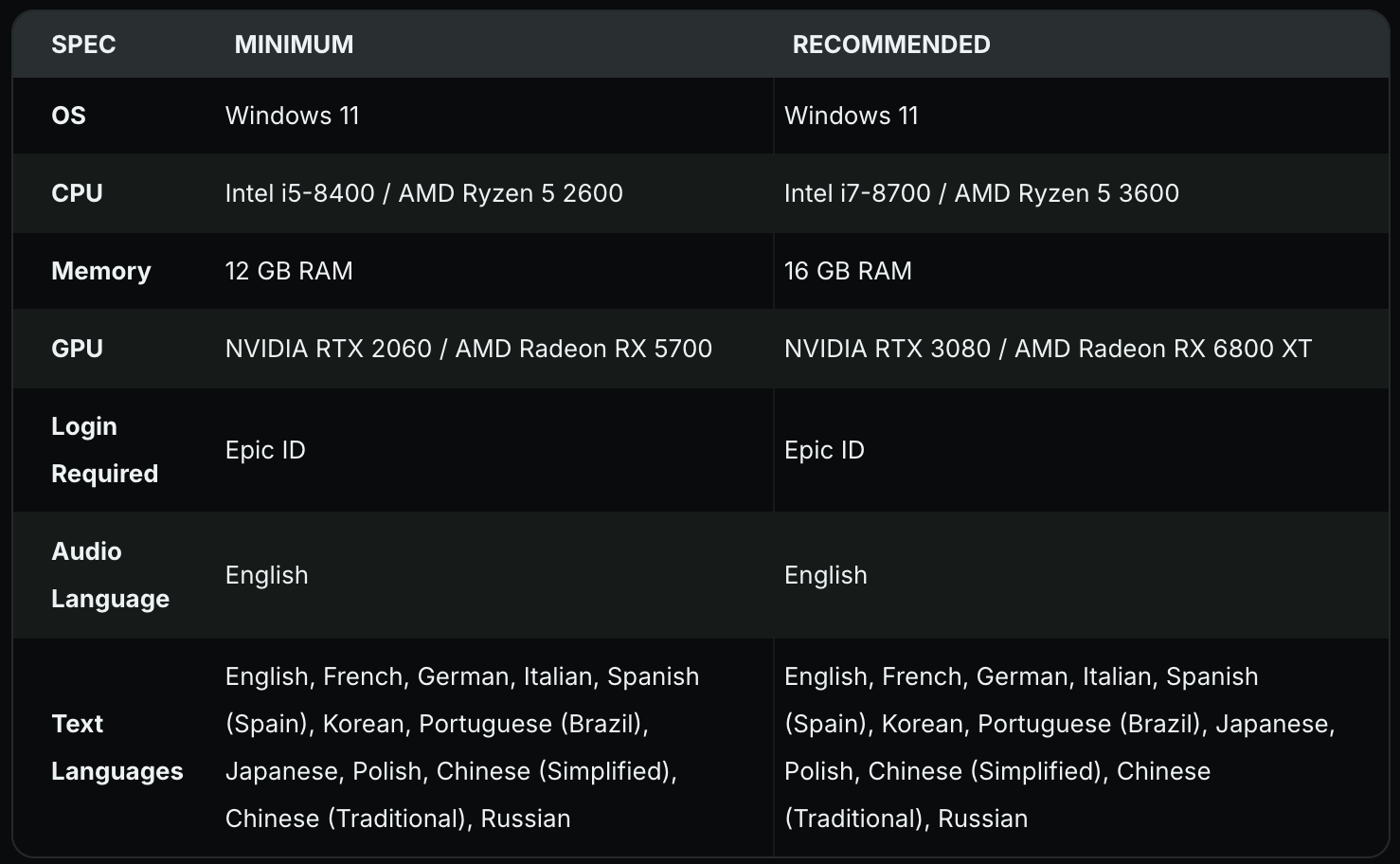This screenshot has height=864, width=1400.
Task: Click the minimum Windows 11 cell
Action: click(292, 116)
